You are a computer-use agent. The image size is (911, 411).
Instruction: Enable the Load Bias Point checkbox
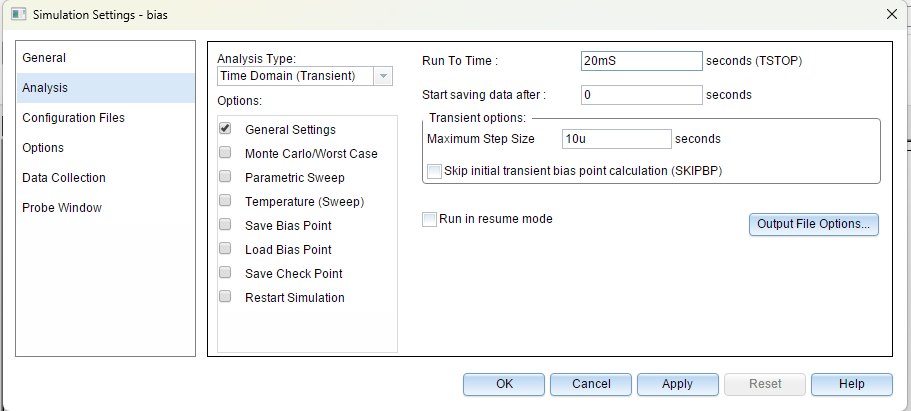225,249
